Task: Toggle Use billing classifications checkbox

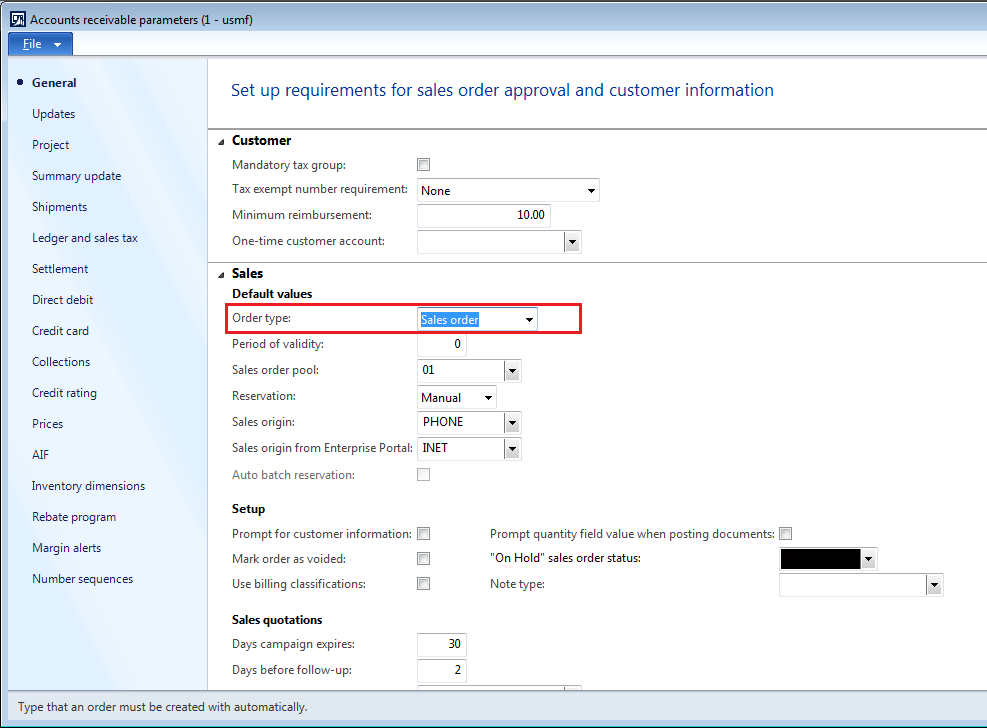Action: pyautogui.click(x=424, y=584)
